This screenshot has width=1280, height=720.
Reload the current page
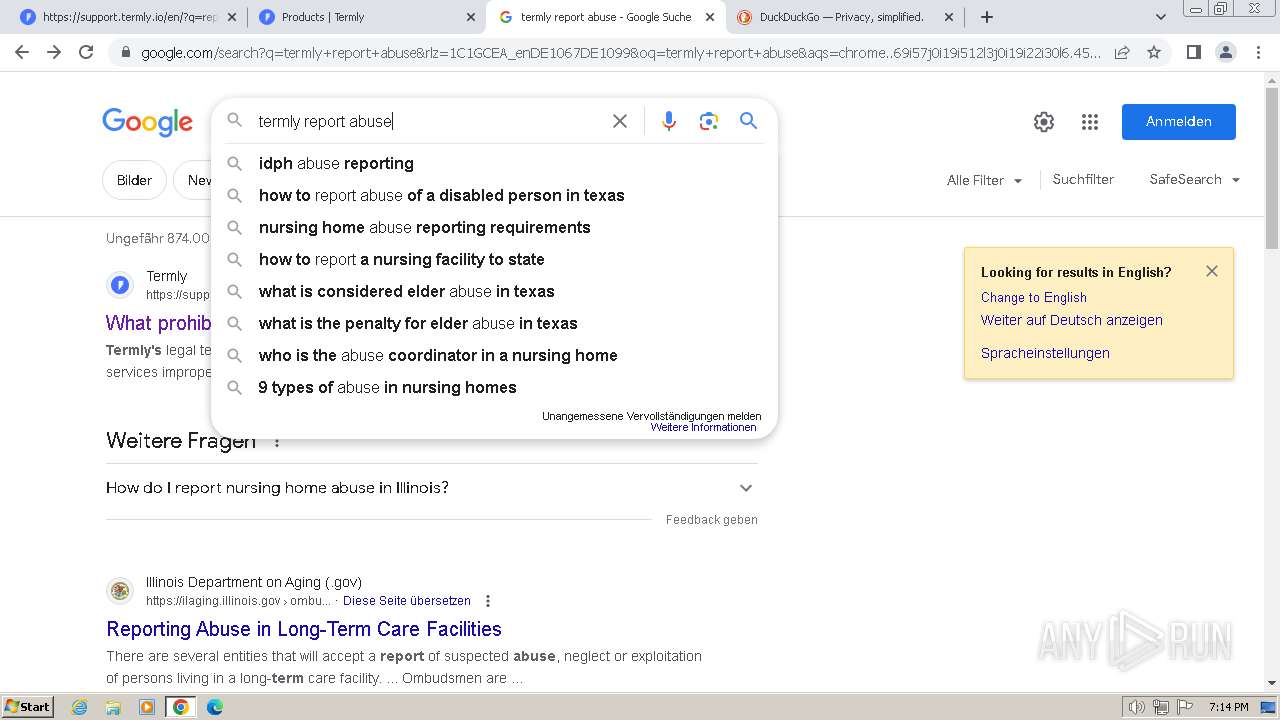click(86, 52)
